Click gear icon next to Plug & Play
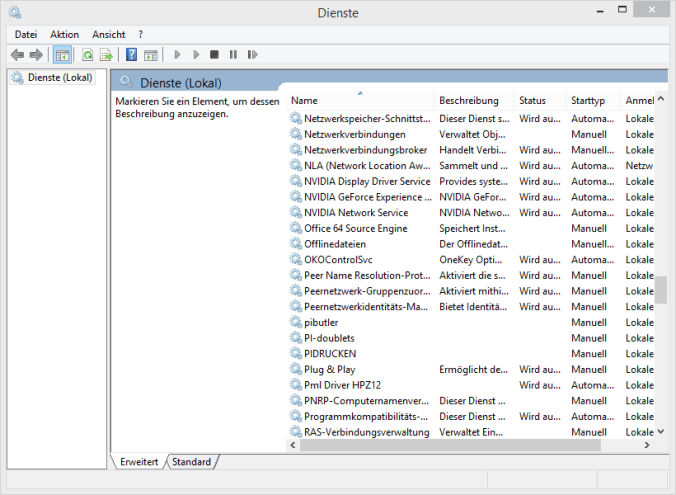676x495 pixels. tap(295, 369)
